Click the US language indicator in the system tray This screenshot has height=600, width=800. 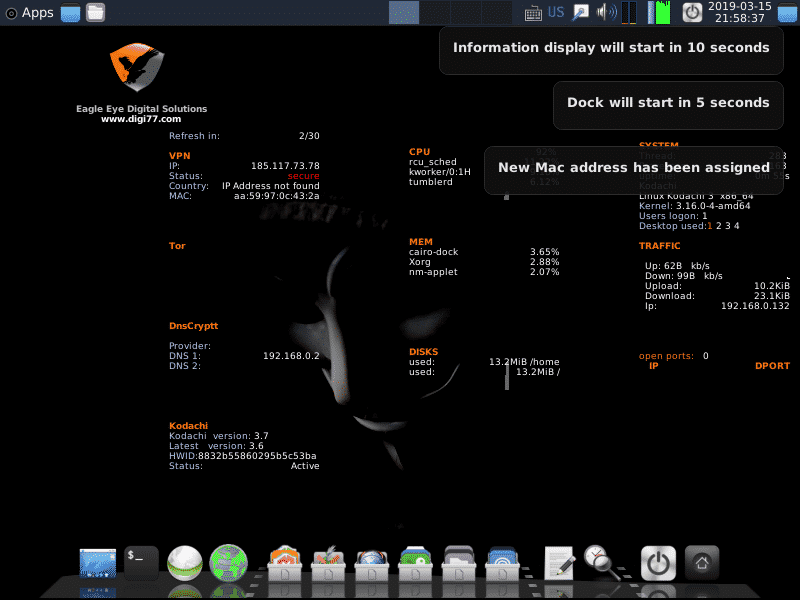[556, 13]
